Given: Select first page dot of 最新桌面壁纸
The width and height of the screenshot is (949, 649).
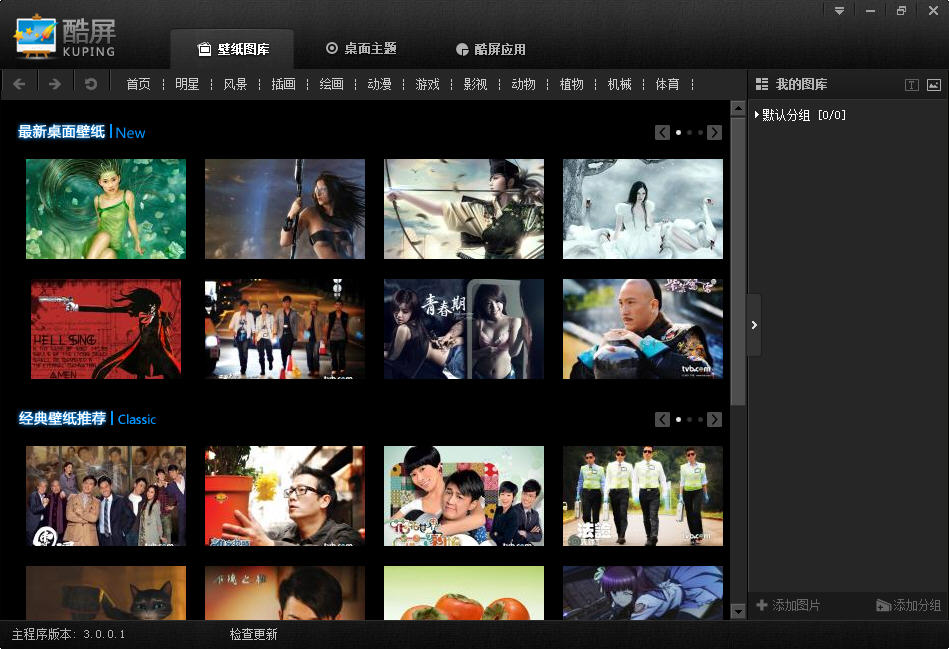Looking at the screenshot, I should [x=678, y=132].
